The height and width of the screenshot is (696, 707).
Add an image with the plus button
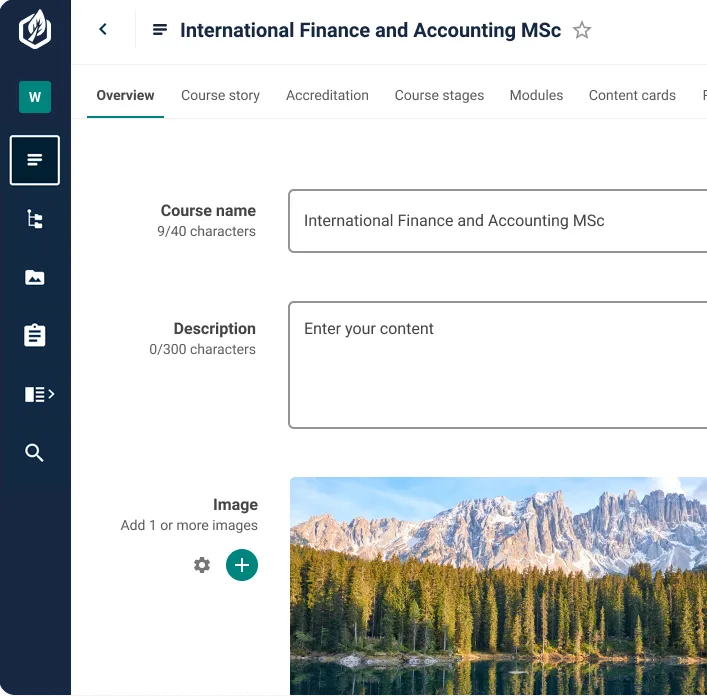[x=242, y=565]
